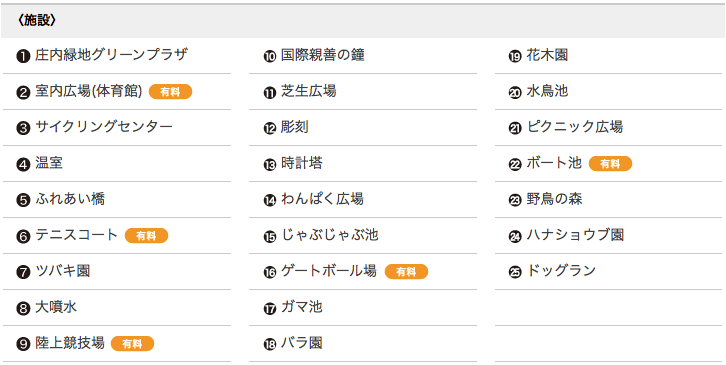
Task: Select the ハナショウブ園 entry
Action: [575, 235]
